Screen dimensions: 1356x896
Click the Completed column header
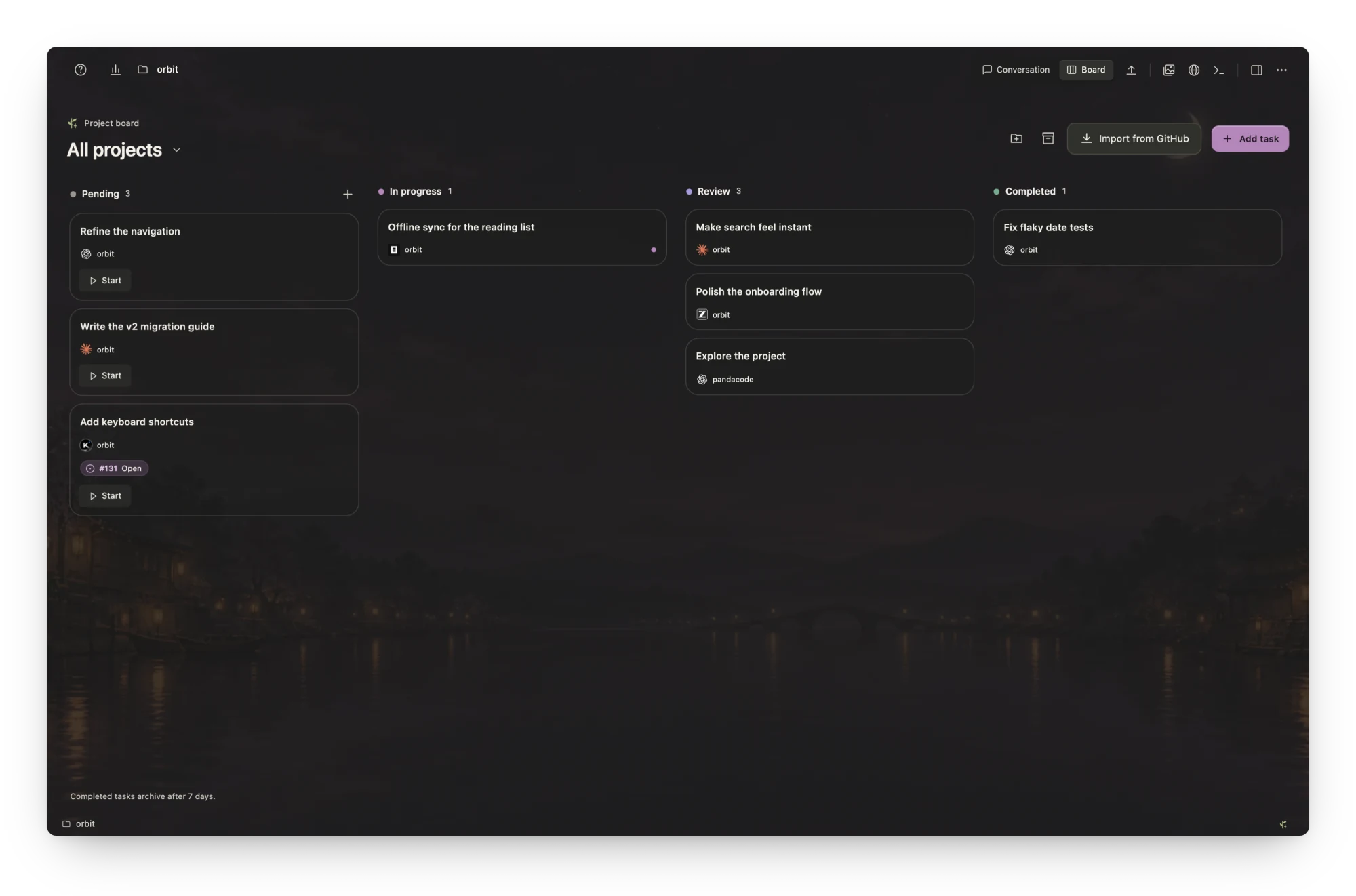(1030, 192)
